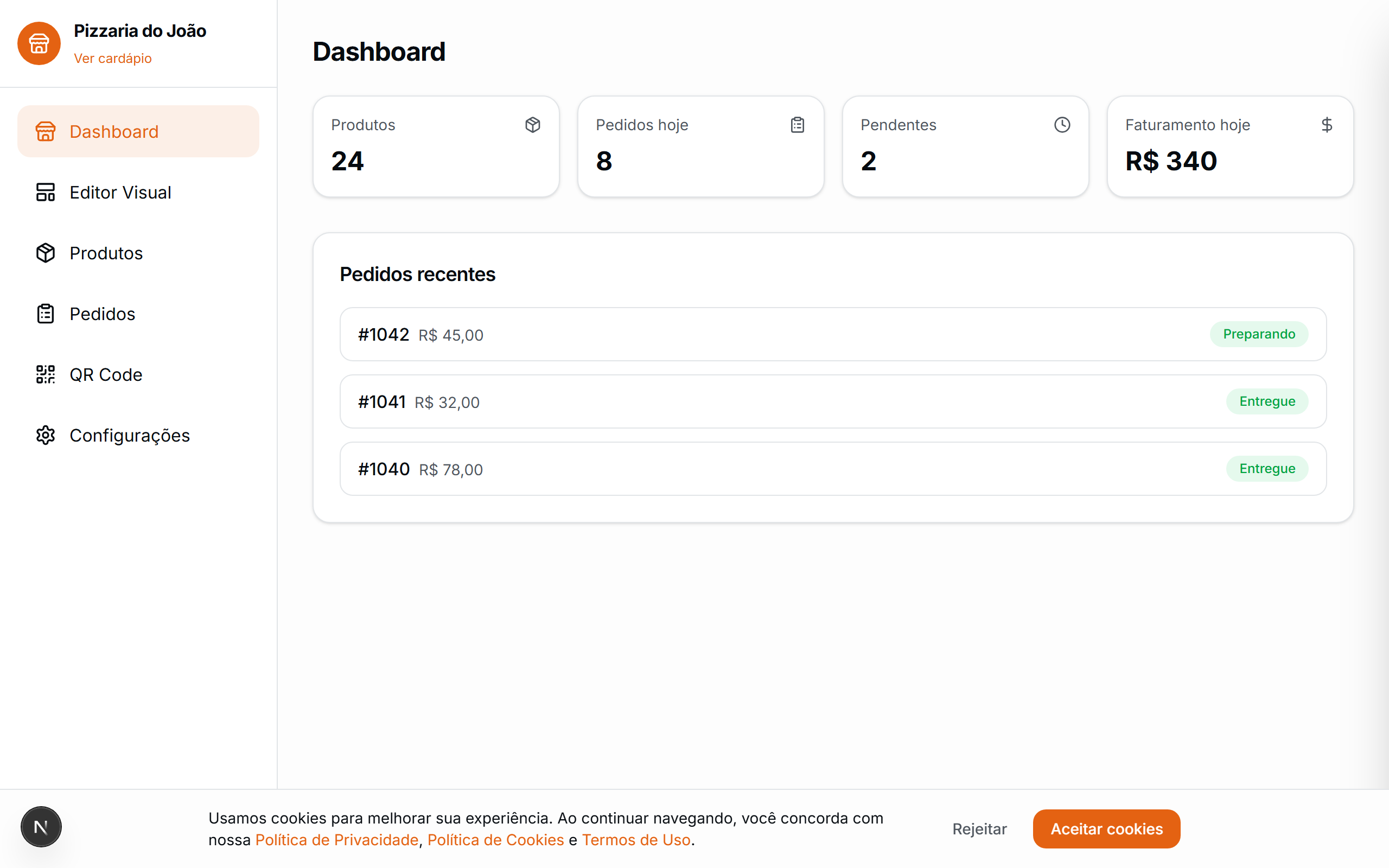Screen dimensions: 1389x868
Task: Click the package icon on the Produtos card
Action: 533,125
